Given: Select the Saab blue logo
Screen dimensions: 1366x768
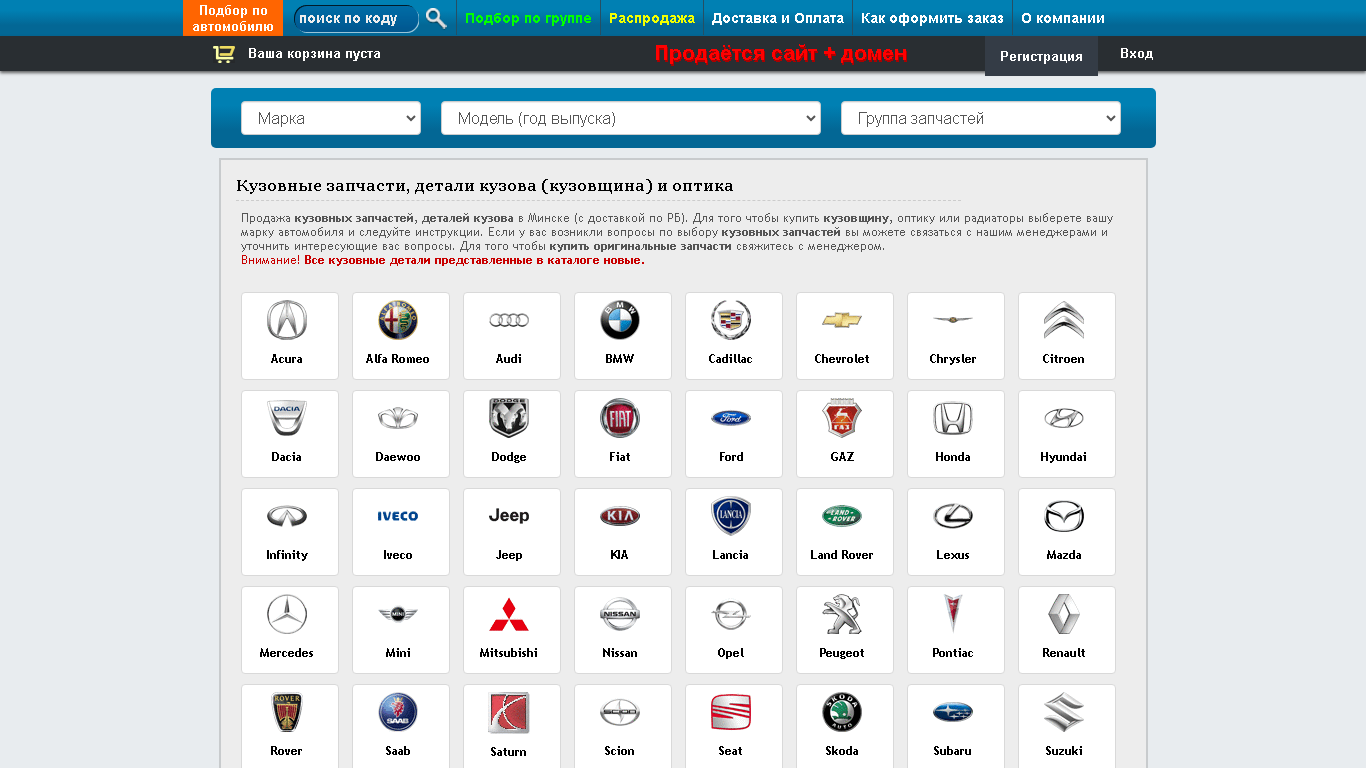Looking at the screenshot, I should tap(398, 712).
